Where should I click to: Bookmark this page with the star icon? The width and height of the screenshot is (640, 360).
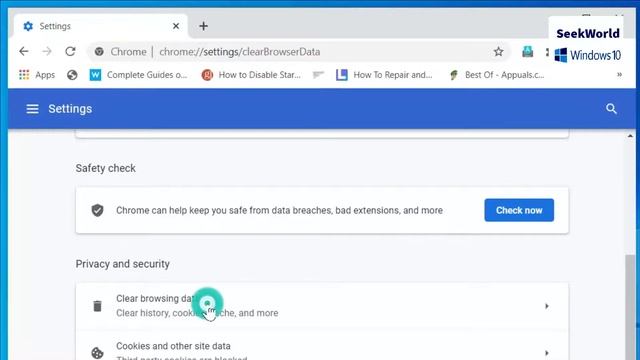[498, 51]
